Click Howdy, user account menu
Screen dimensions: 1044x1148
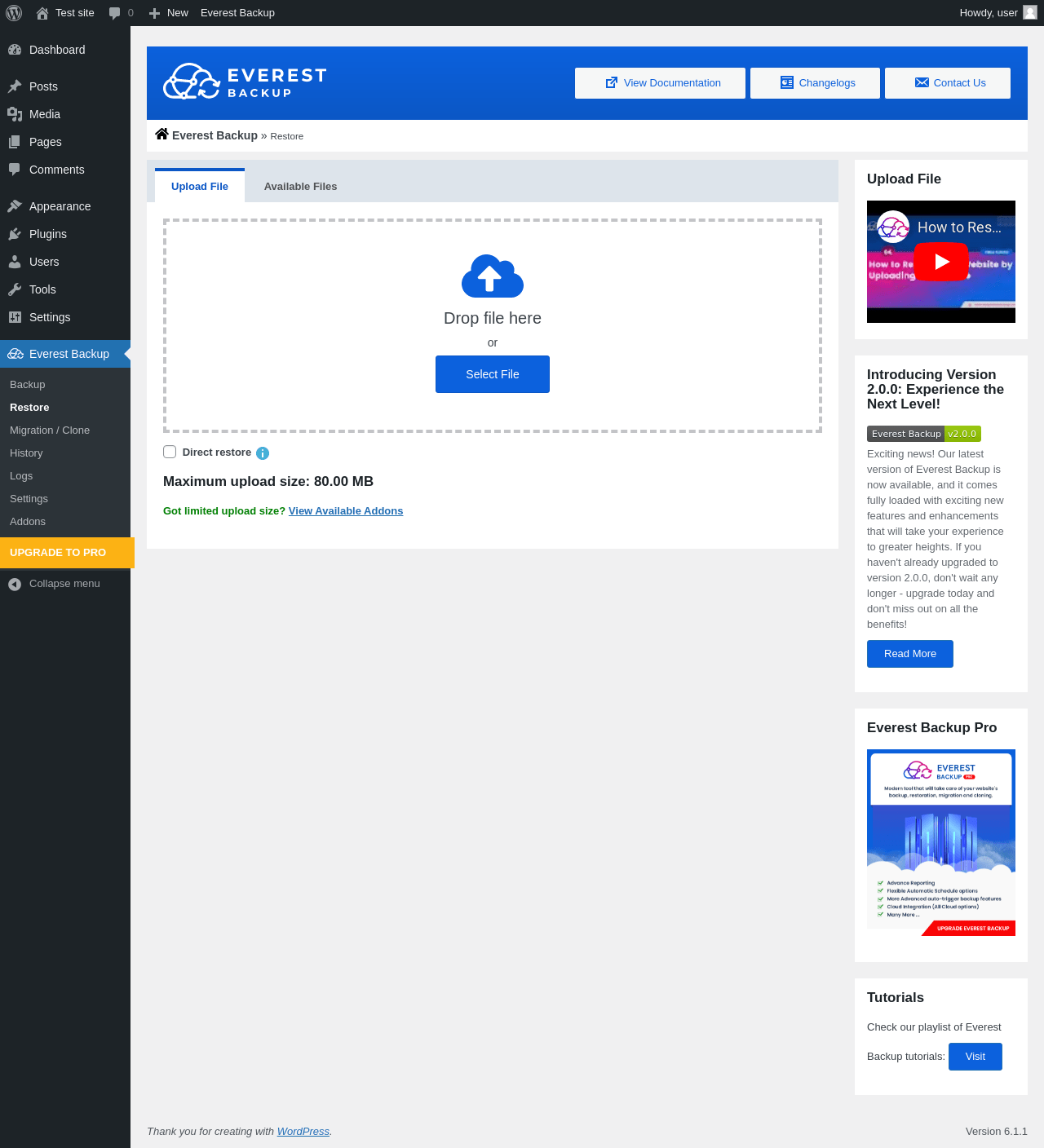[998, 13]
